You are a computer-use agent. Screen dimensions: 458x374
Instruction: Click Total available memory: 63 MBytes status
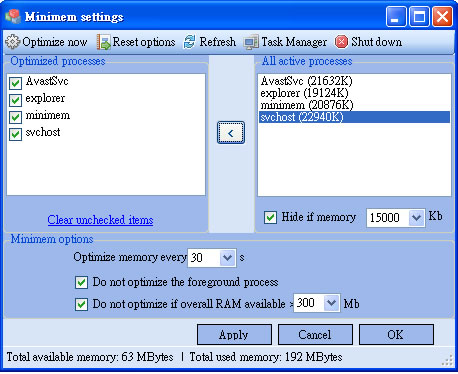pos(90,357)
